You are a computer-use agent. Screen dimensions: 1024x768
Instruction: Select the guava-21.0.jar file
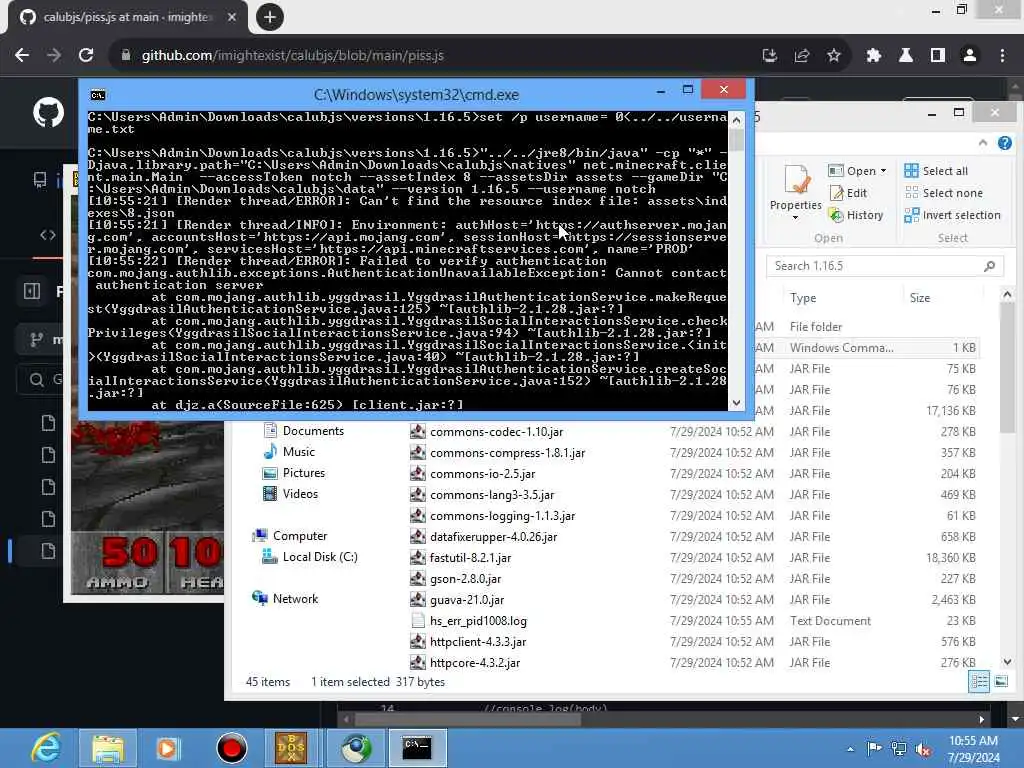coord(457,600)
